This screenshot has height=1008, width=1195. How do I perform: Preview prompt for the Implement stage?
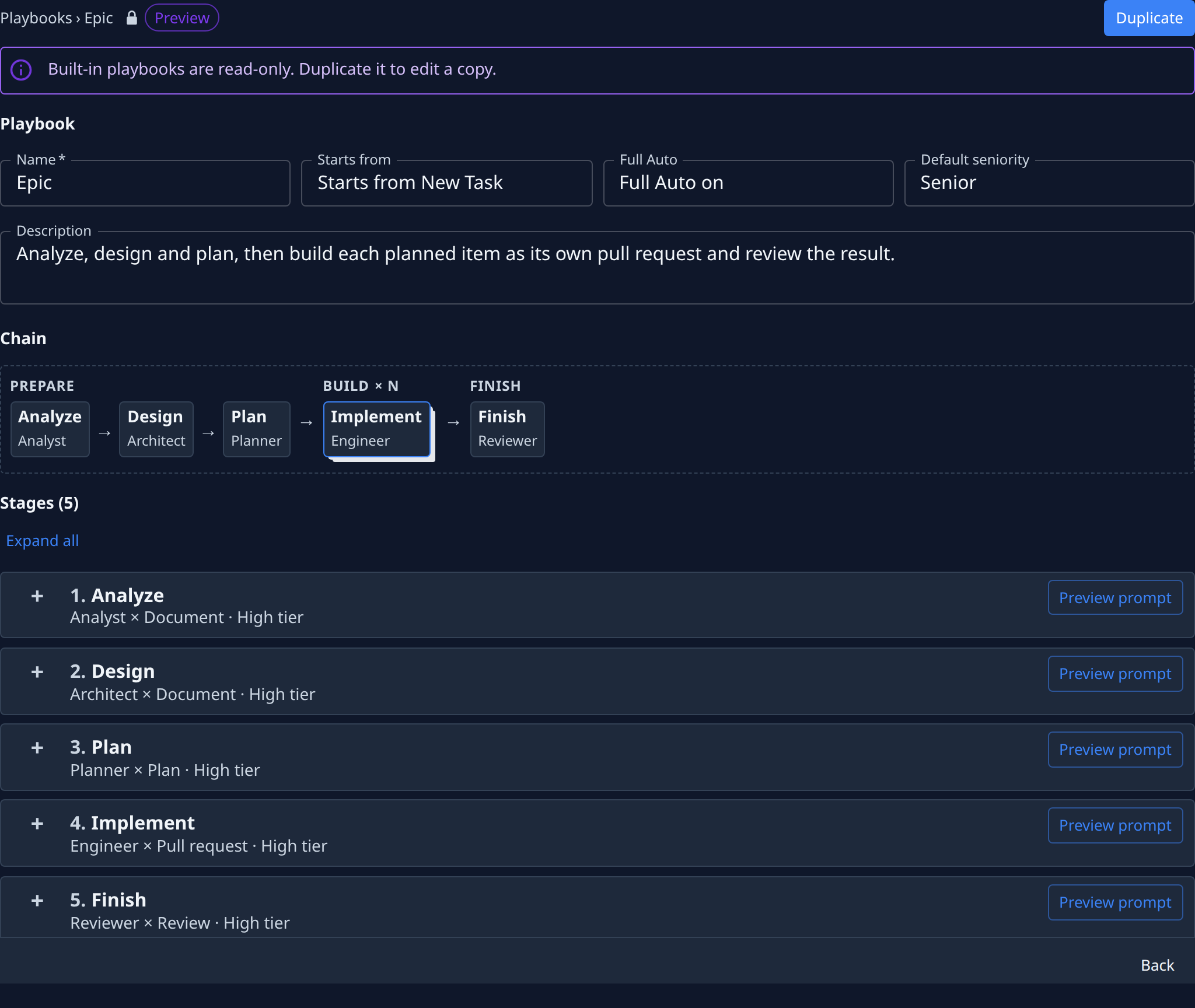1115,825
